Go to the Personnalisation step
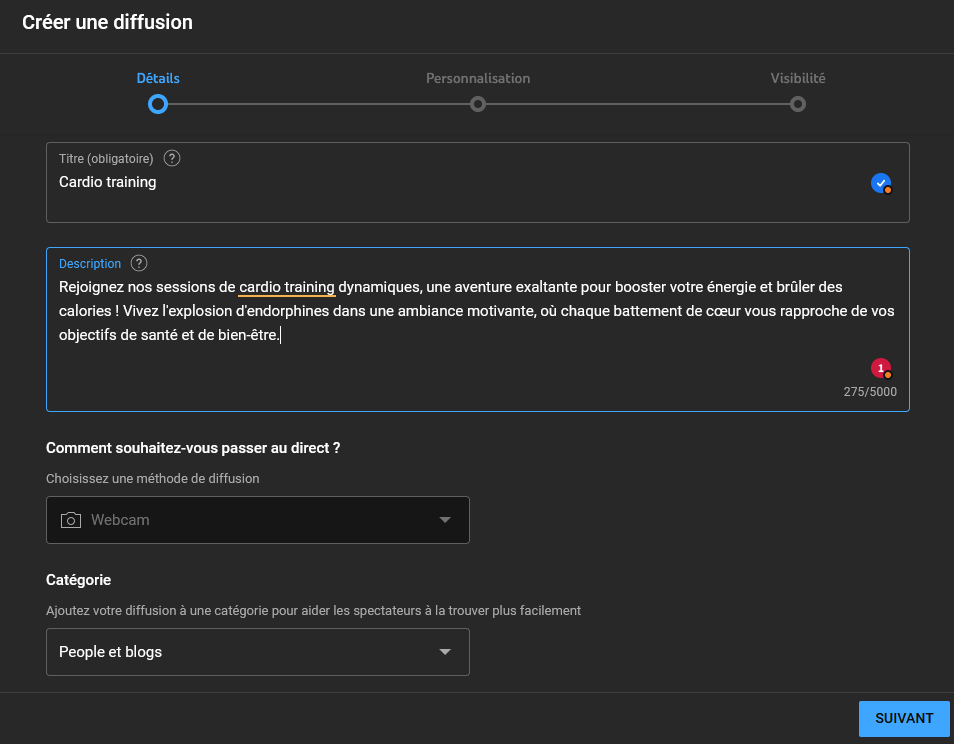 coord(478,78)
